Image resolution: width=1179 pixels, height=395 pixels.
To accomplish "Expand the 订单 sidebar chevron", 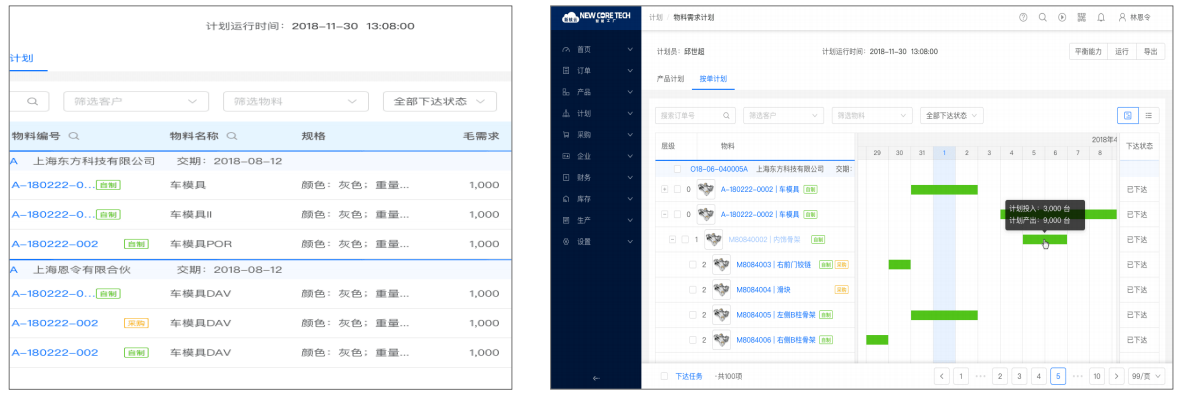I will [x=630, y=71].
